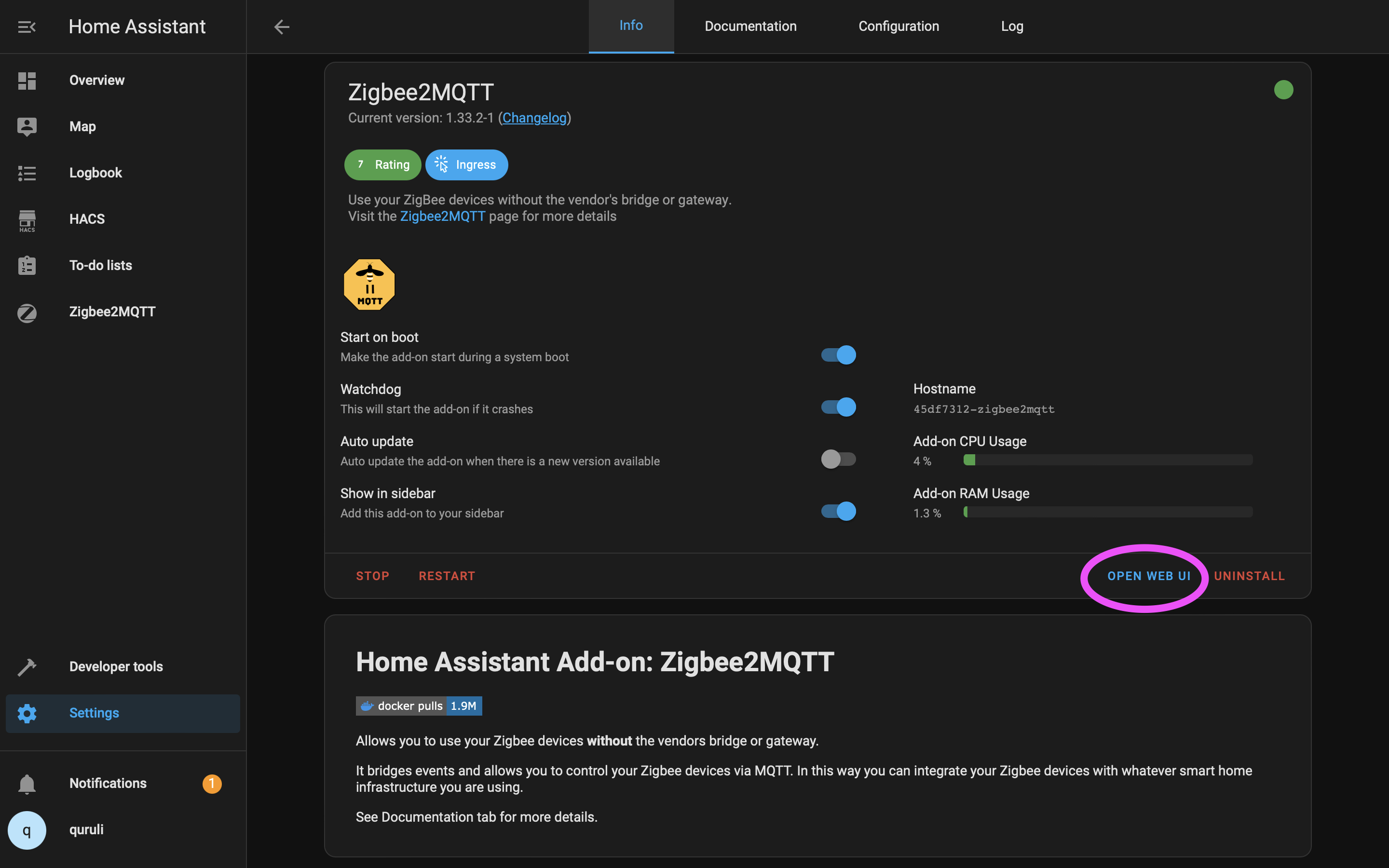The image size is (1389, 868).
Task: Click the Add-on RAM Usage bar
Action: click(1108, 512)
